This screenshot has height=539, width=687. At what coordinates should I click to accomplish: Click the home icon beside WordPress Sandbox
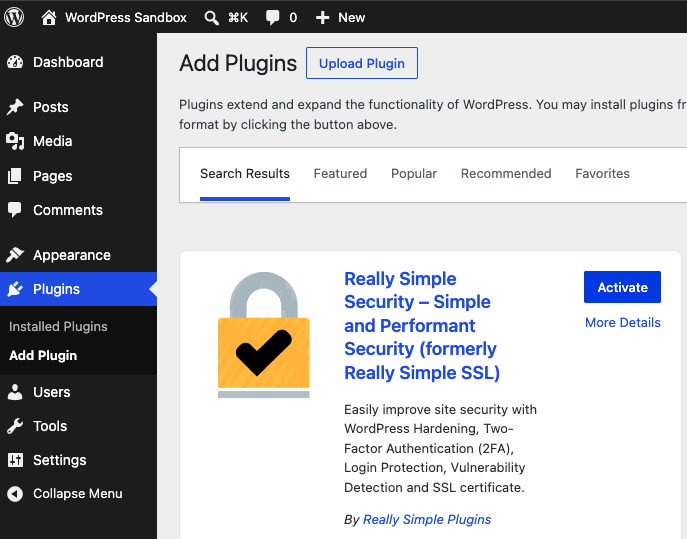(49, 18)
